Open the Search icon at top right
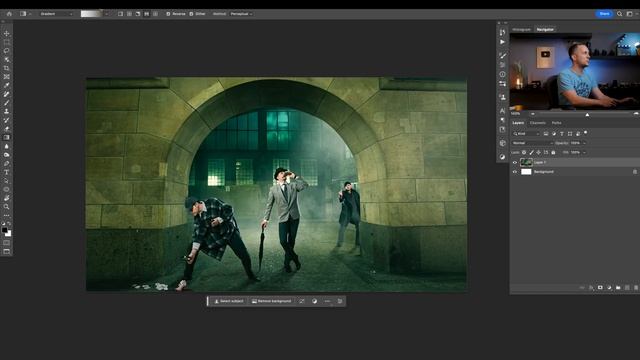This screenshot has height=360, width=640. coord(620,14)
